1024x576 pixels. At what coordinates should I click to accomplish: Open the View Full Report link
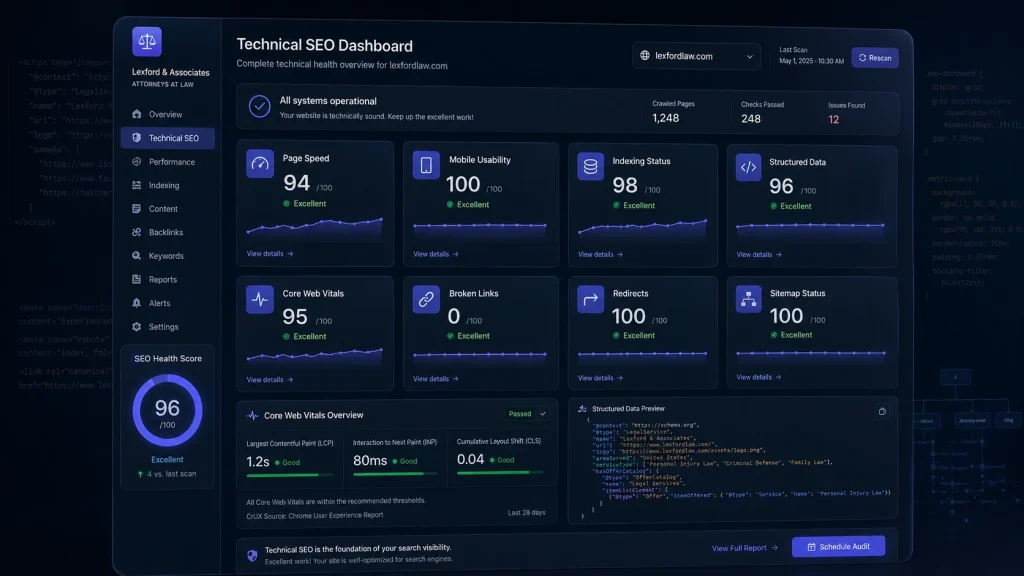744,548
